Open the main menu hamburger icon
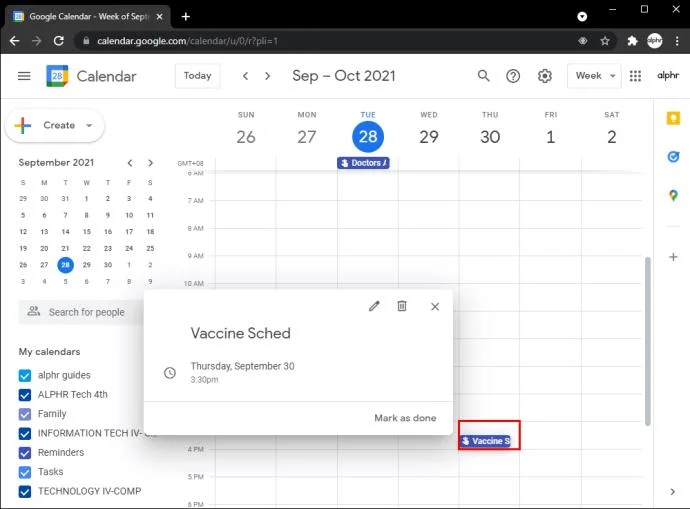 tap(24, 76)
